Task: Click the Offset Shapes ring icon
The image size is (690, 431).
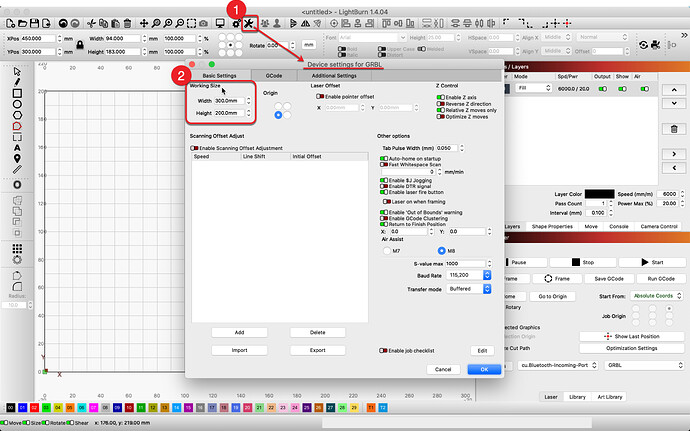Action: (x=17, y=185)
